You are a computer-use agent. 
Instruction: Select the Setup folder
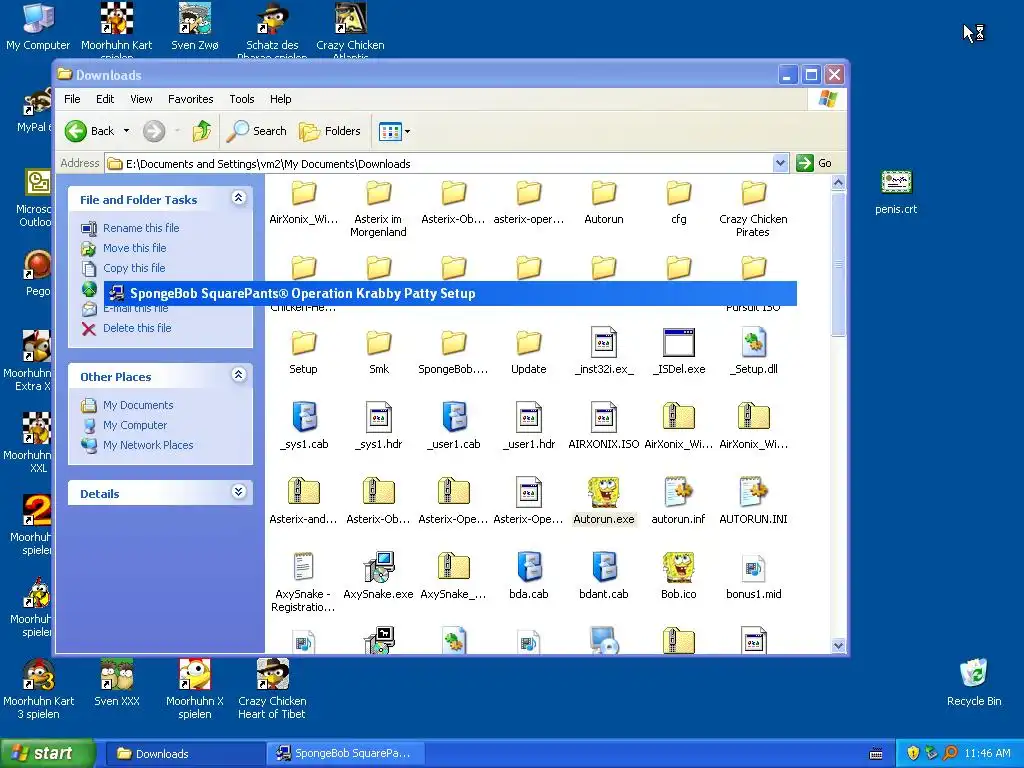[304, 353]
